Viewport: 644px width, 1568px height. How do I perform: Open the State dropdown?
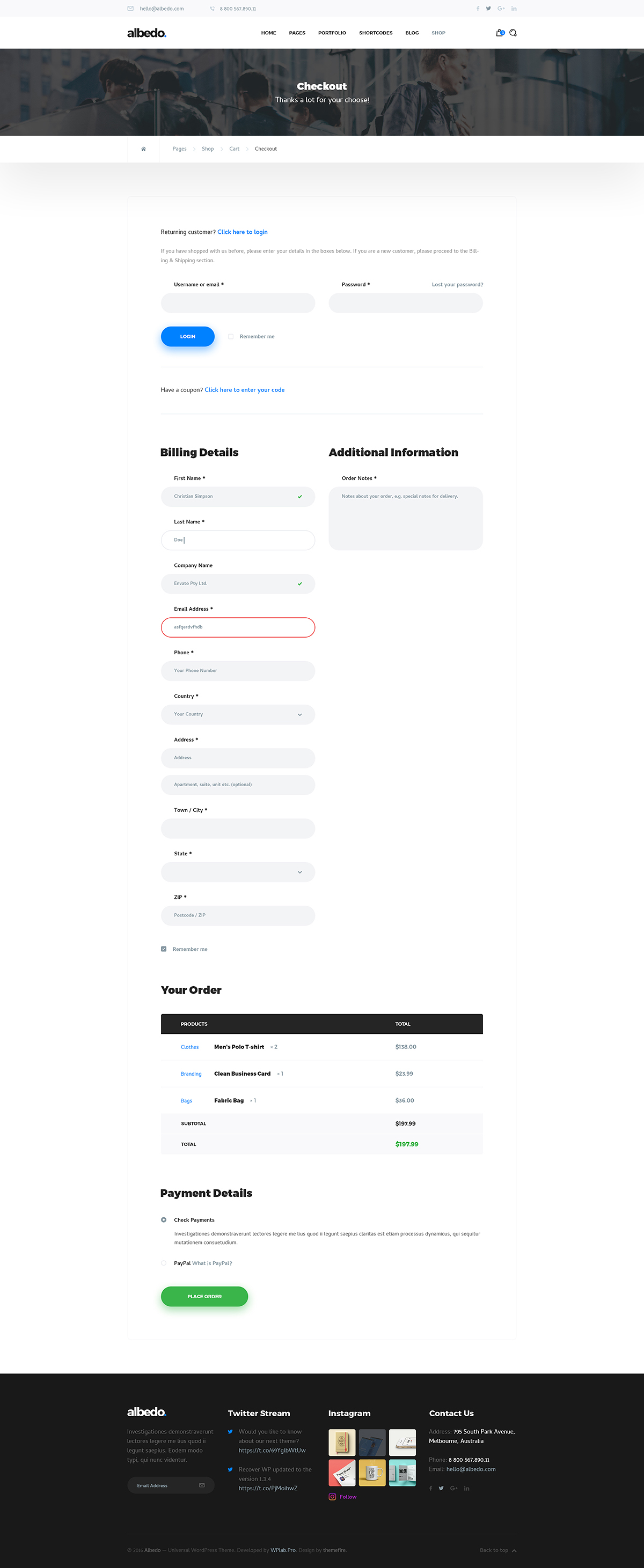point(238,872)
